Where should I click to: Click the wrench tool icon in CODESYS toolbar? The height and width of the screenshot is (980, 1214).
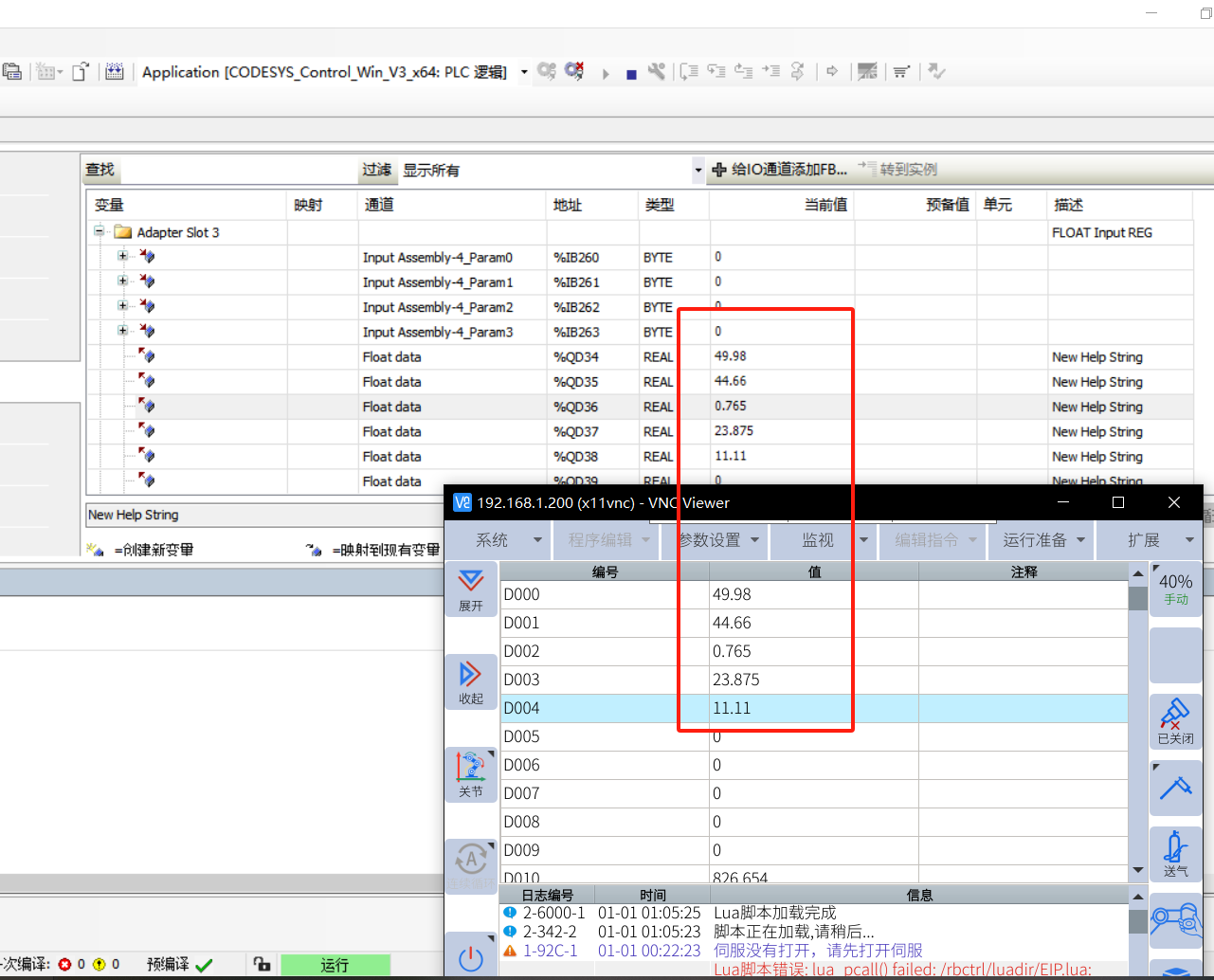coord(656,72)
